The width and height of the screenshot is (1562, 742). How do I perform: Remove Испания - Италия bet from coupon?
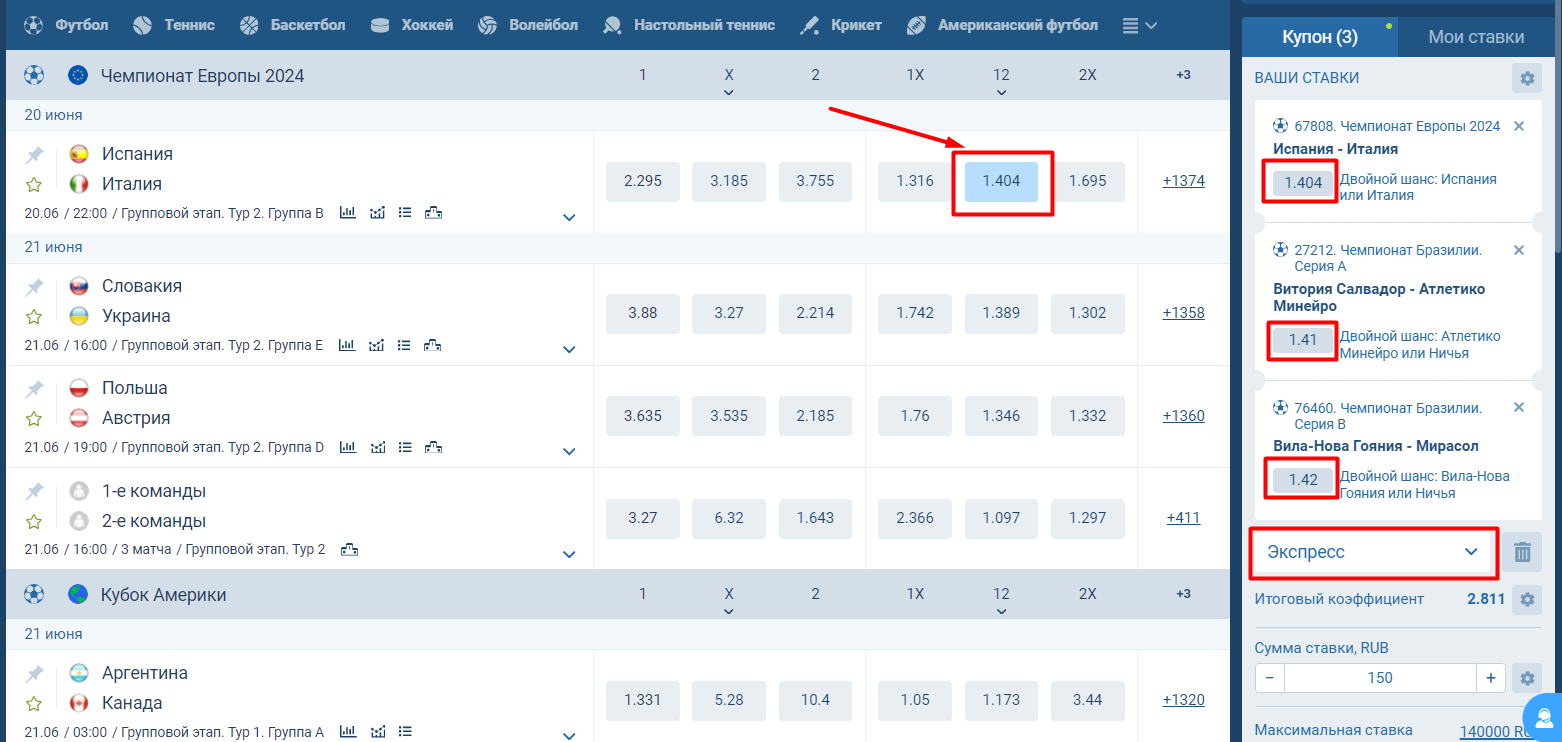coord(1519,126)
